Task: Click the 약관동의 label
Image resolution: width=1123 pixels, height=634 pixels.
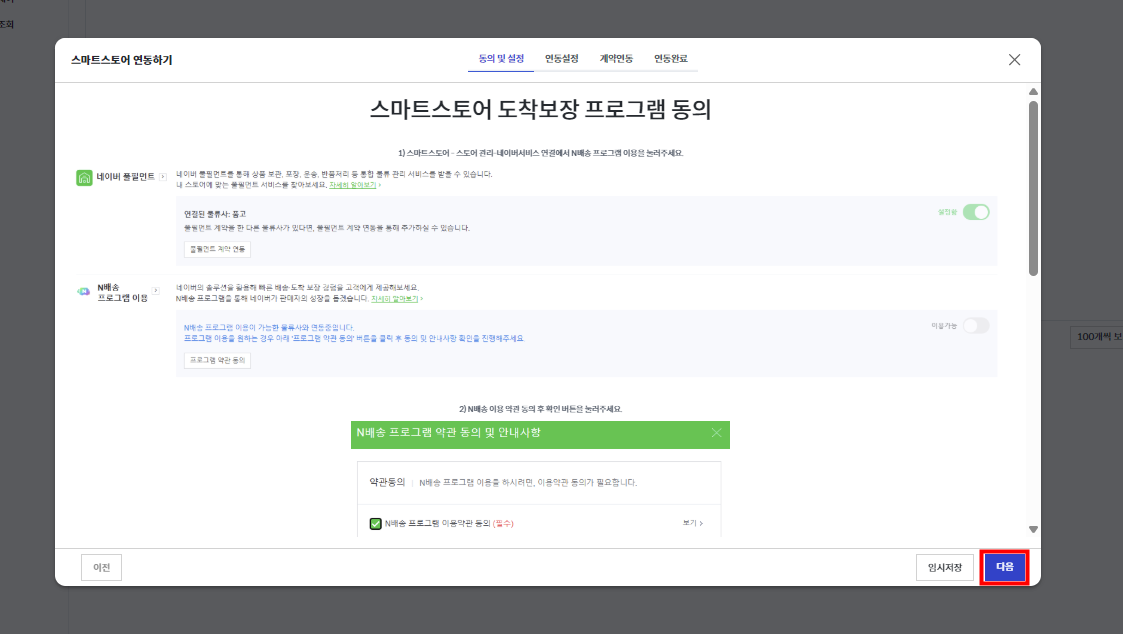Action: (x=387, y=482)
